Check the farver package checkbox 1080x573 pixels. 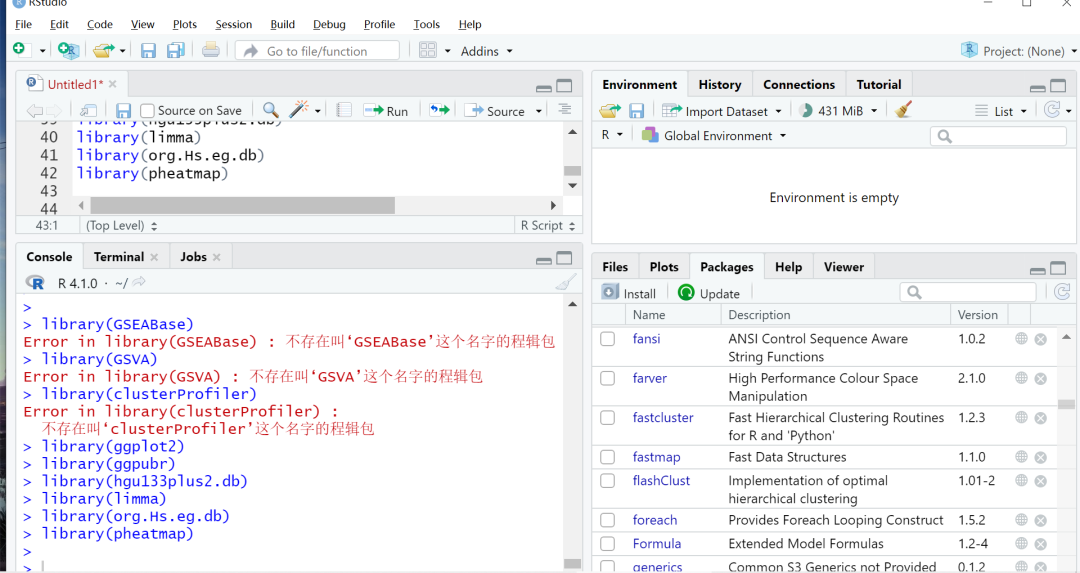pos(608,378)
